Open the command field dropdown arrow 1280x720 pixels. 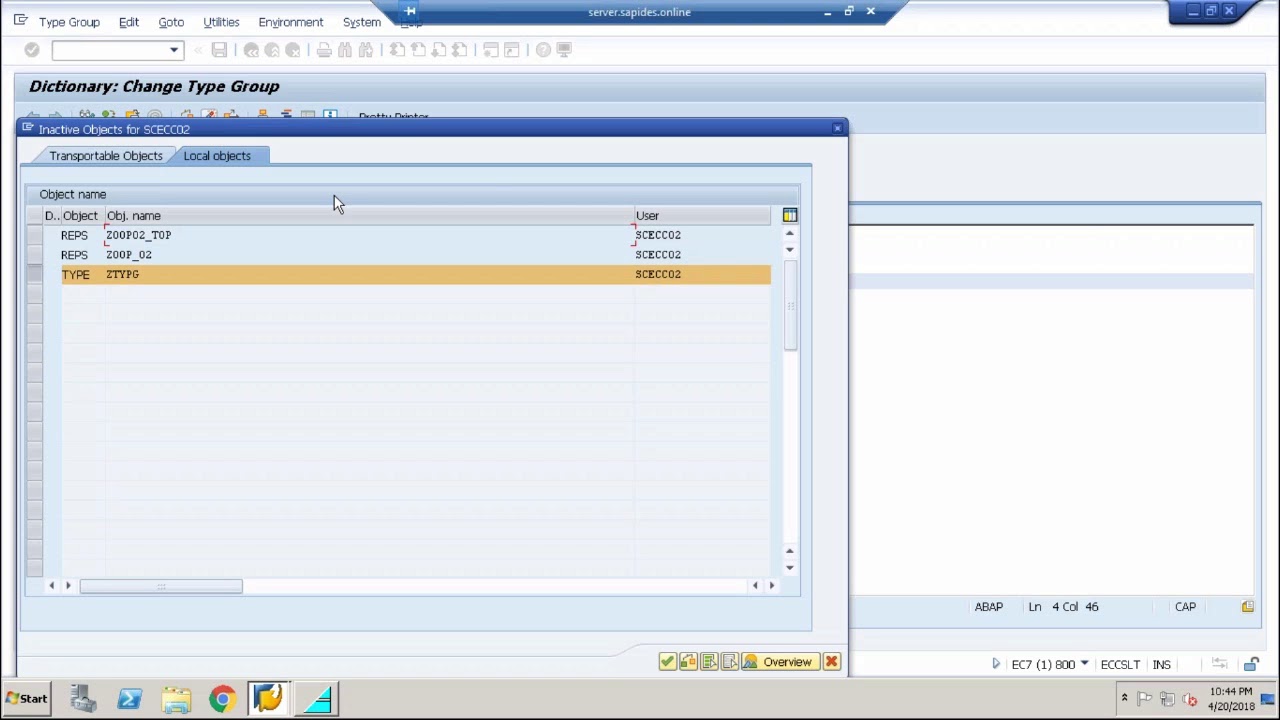click(x=174, y=50)
